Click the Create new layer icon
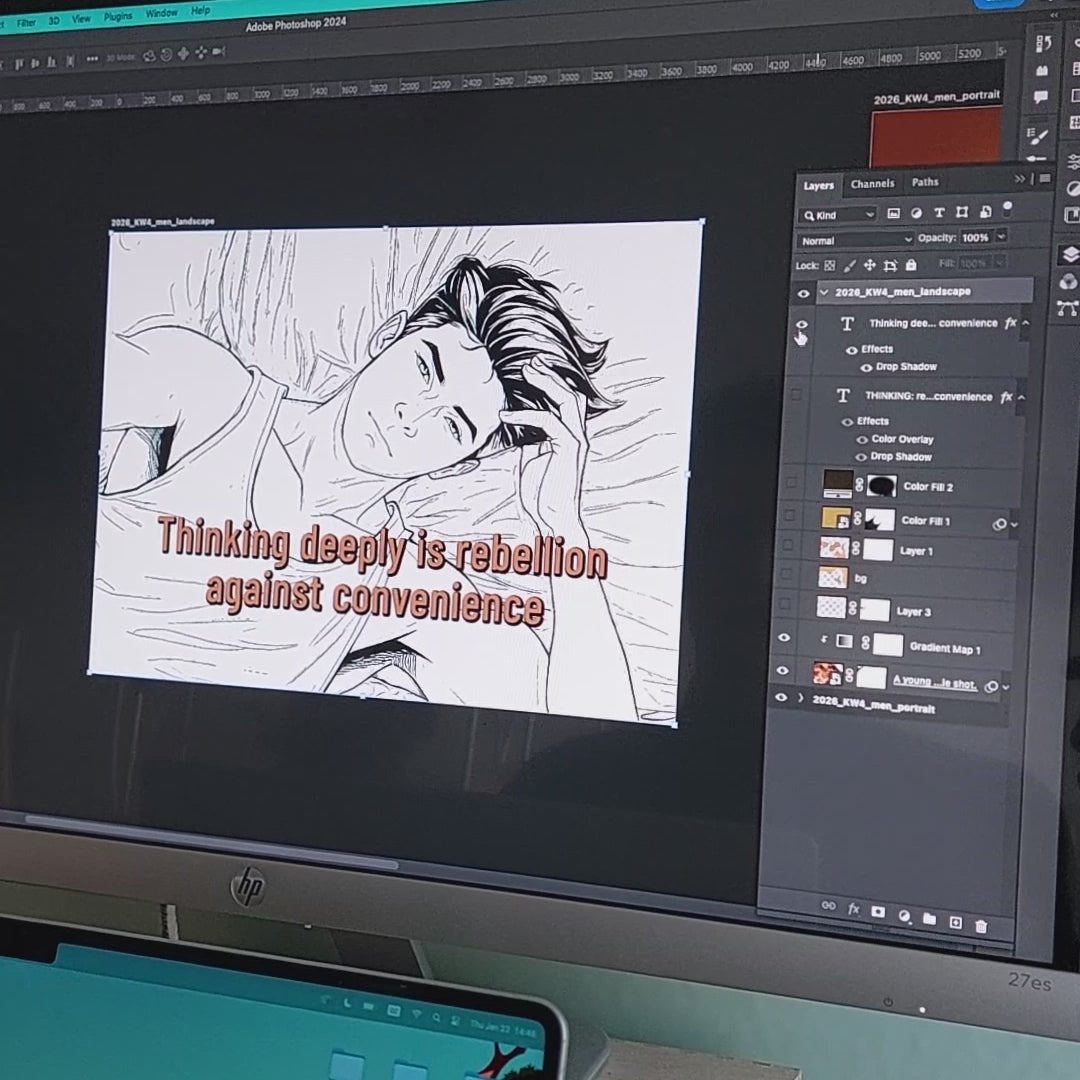Image resolution: width=1080 pixels, height=1080 pixels. coord(955,922)
